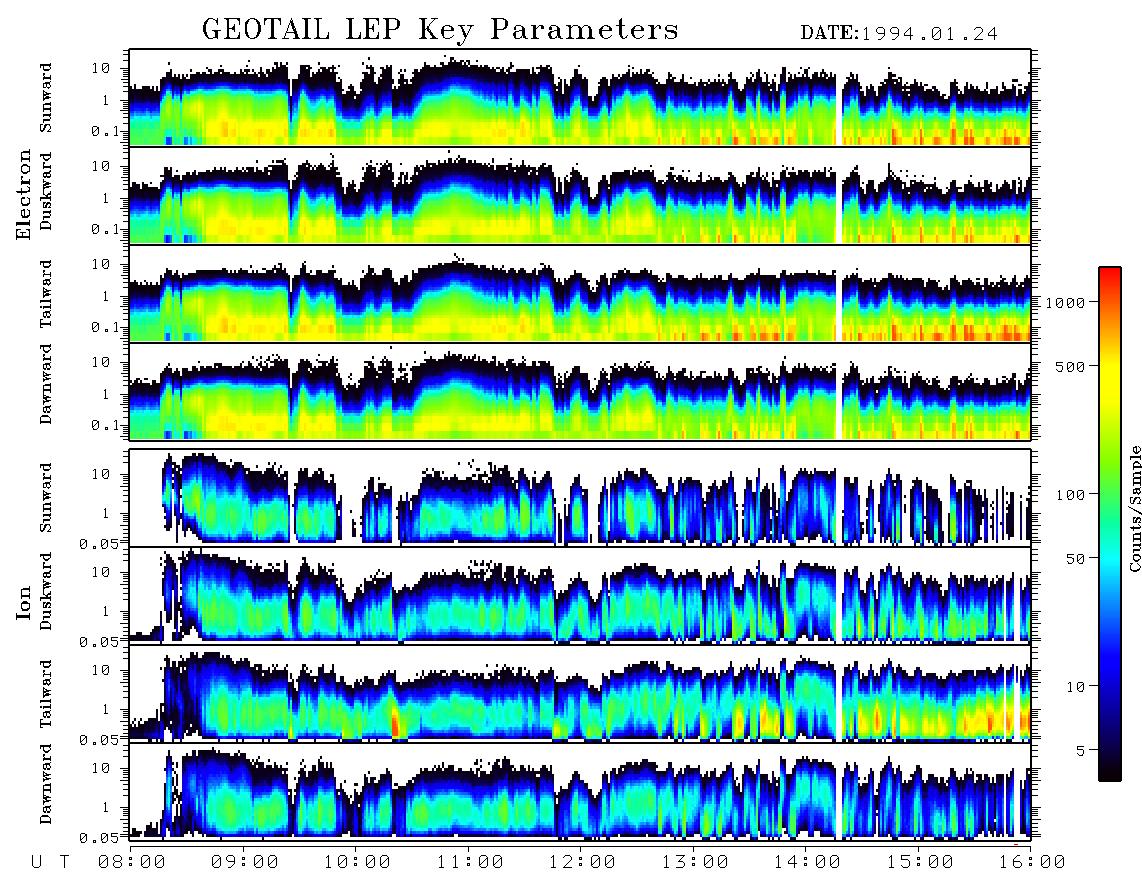Image resolution: width=1142 pixels, height=880 pixels.
Task: Click the Electron "Tailward" panel label
Action: tap(46, 294)
